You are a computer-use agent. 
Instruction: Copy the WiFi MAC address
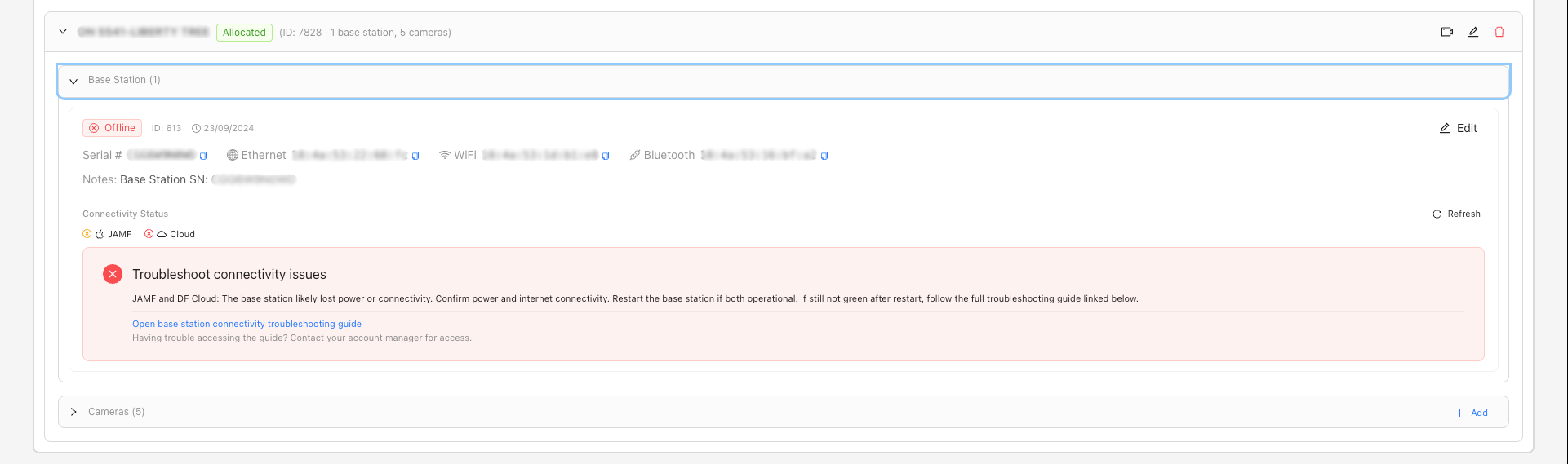(x=606, y=156)
